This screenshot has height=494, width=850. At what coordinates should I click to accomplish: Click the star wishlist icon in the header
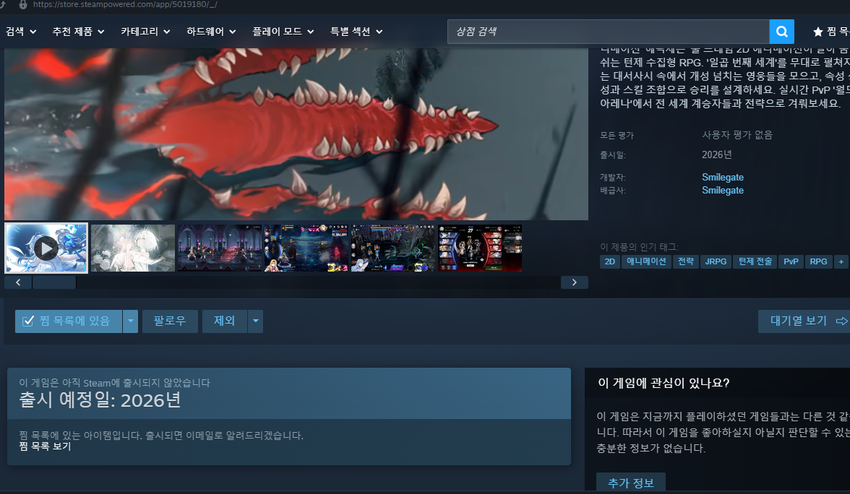pyautogui.click(x=817, y=32)
